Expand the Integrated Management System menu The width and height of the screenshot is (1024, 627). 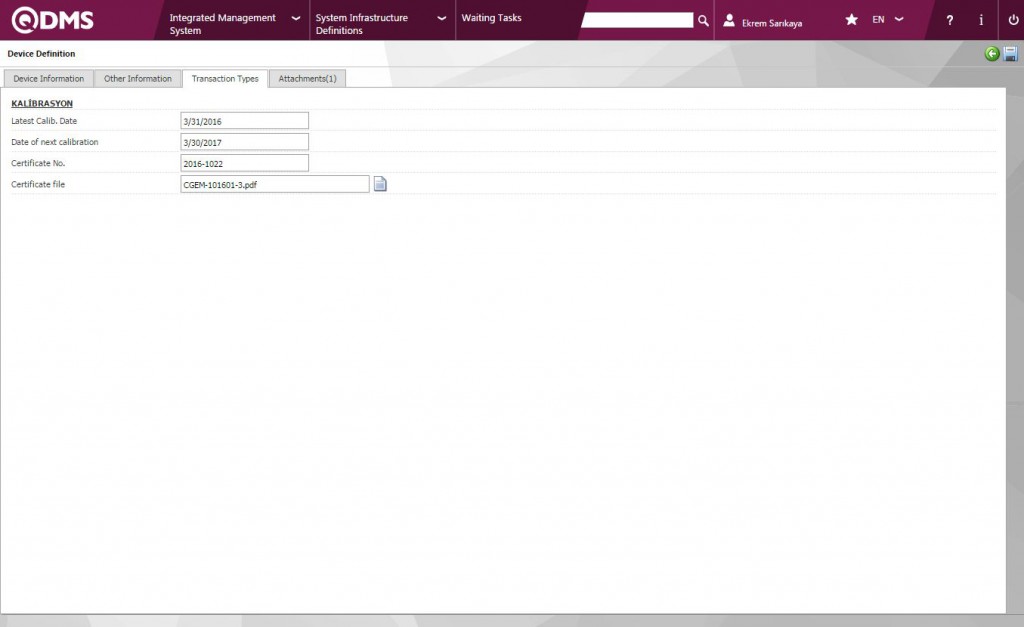click(233, 24)
